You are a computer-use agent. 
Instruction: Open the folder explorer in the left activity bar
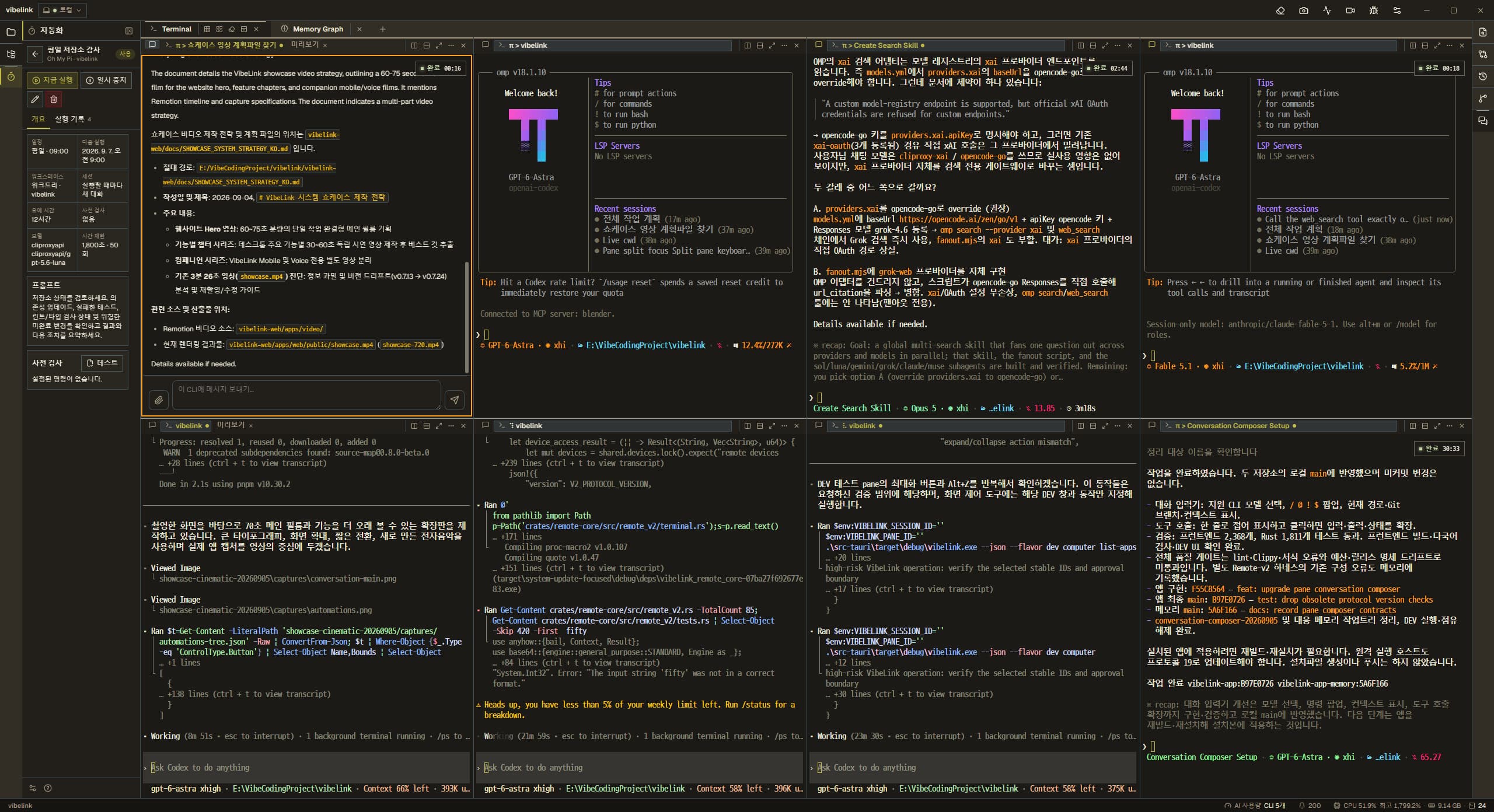[11, 32]
